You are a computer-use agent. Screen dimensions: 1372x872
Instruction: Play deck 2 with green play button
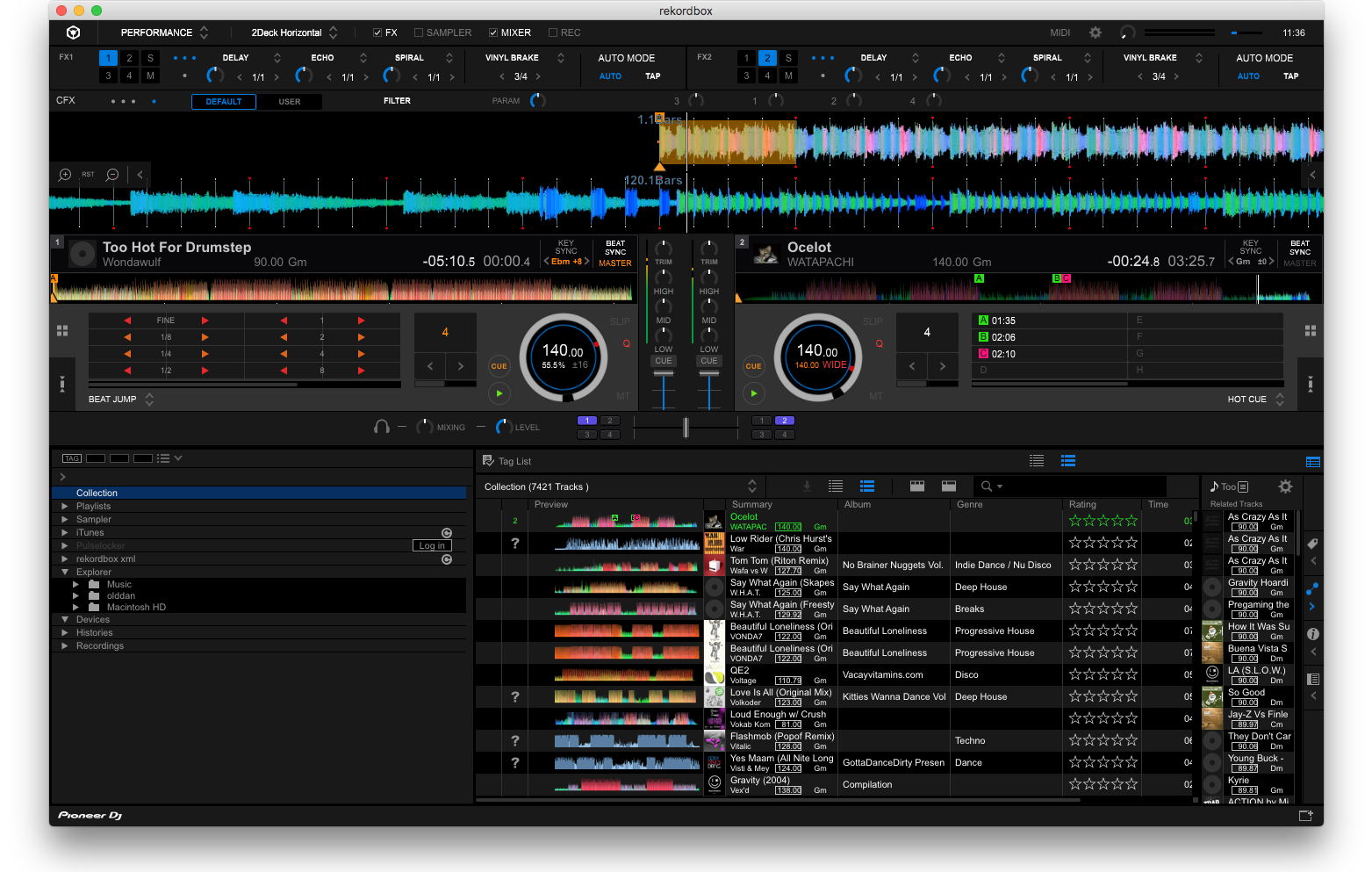753,393
